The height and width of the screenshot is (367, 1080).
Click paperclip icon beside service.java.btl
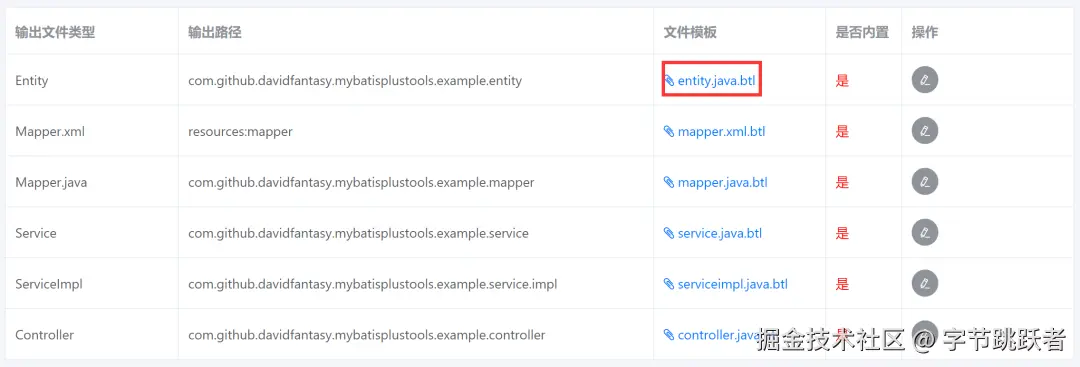click(669, 233)
